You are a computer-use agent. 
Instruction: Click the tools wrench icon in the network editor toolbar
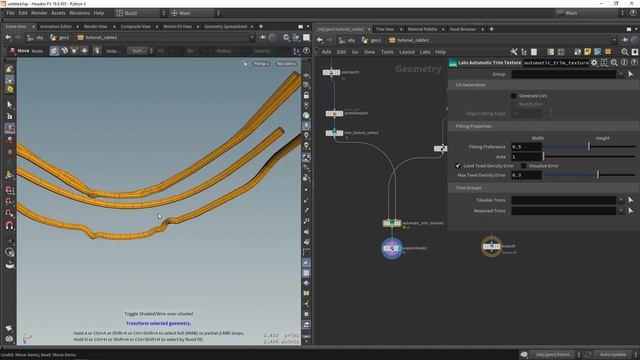[x=514, y=52]
